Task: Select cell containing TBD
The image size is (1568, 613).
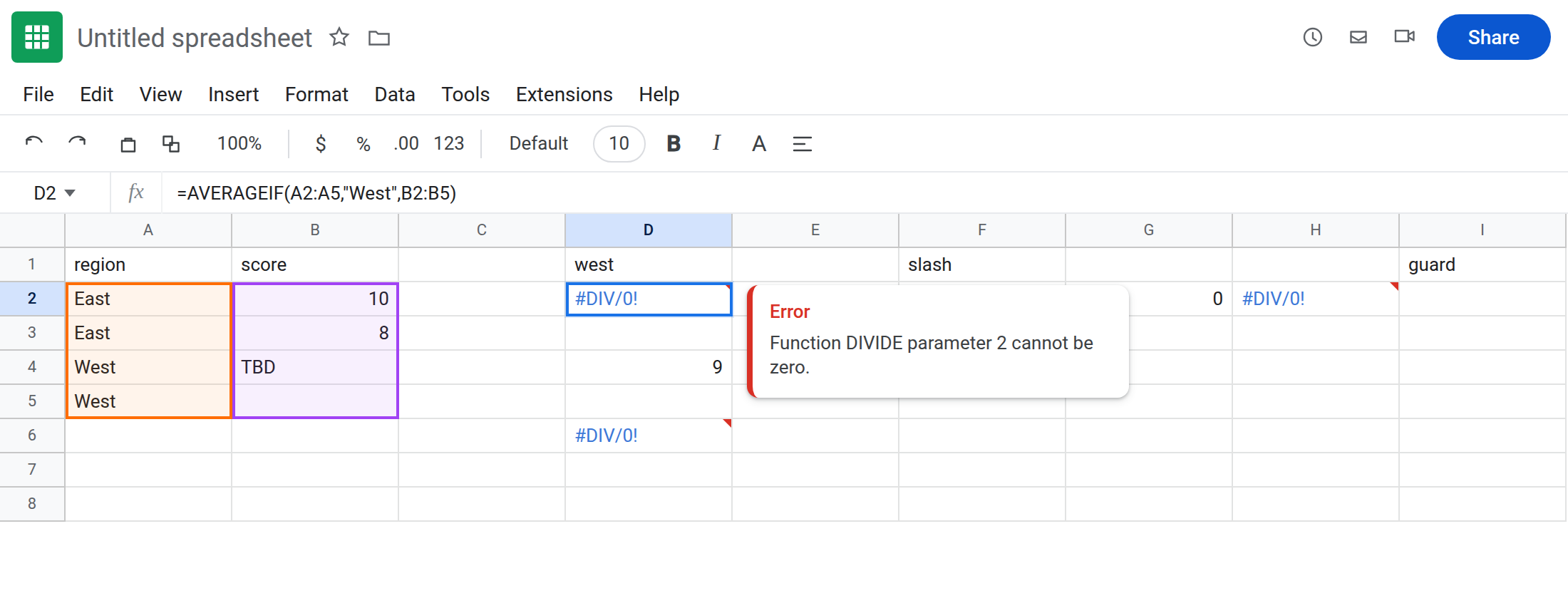Action: 315,367
